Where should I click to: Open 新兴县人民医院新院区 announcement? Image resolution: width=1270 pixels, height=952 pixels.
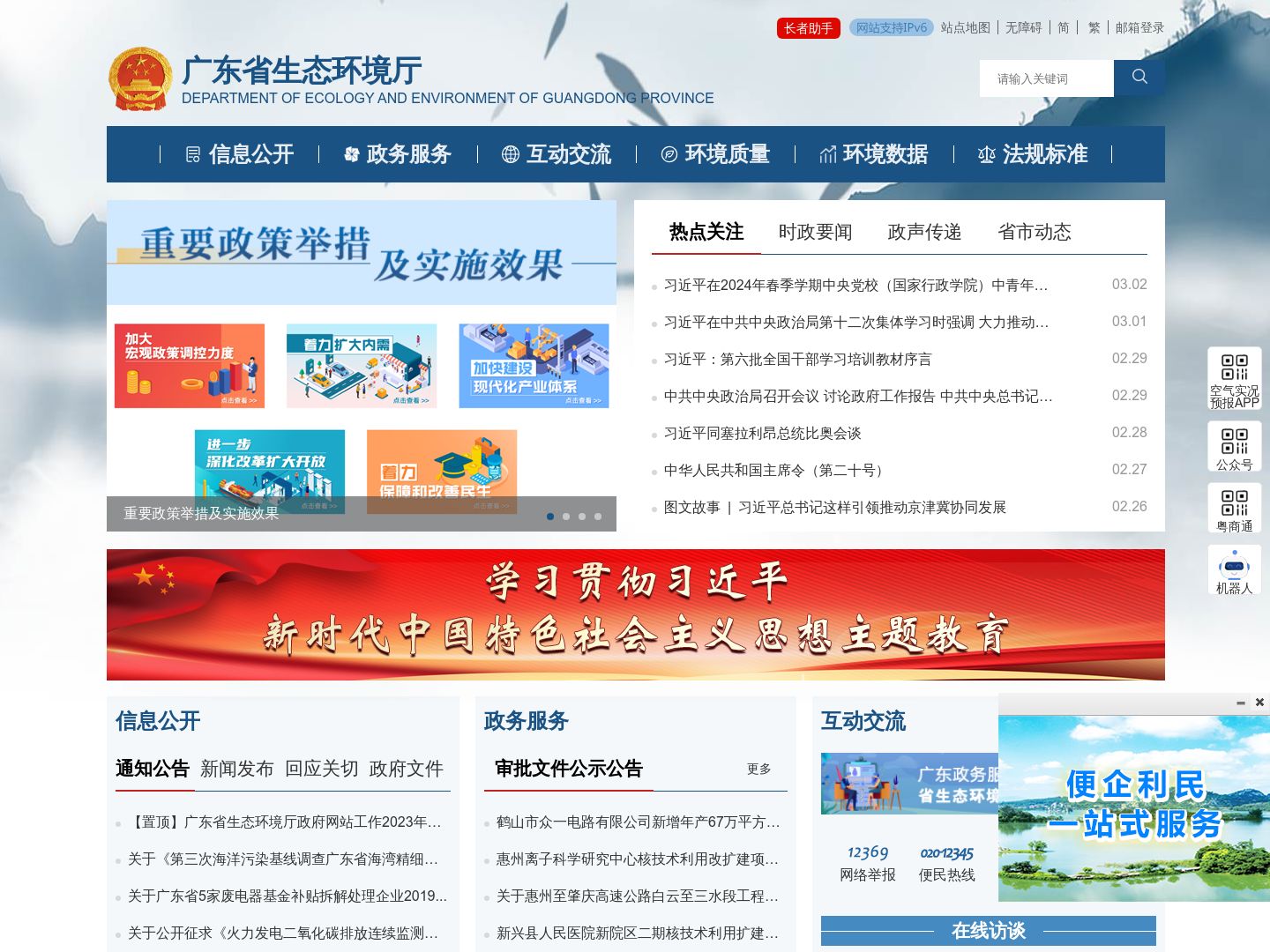click(x=638, y=933)
